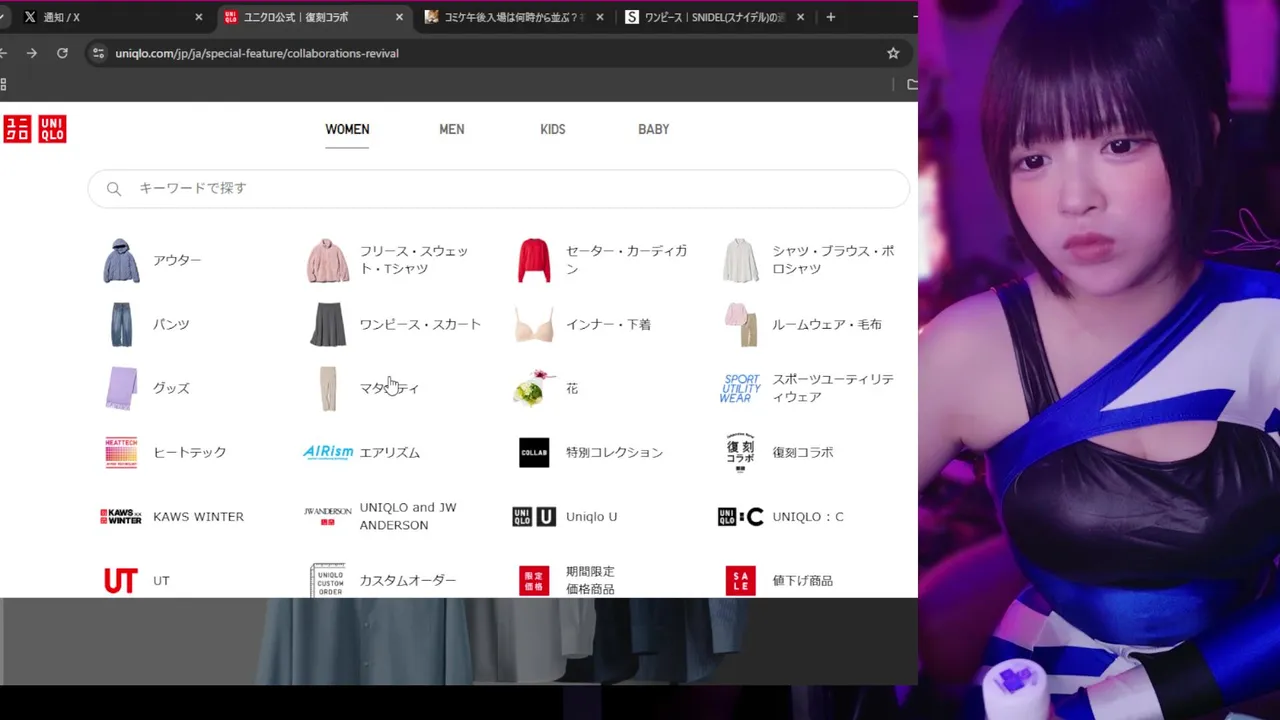Open フリース・スウェット・Tシャツ link
This screenshot has width=1280, height=720.
(x=414, y=260)
